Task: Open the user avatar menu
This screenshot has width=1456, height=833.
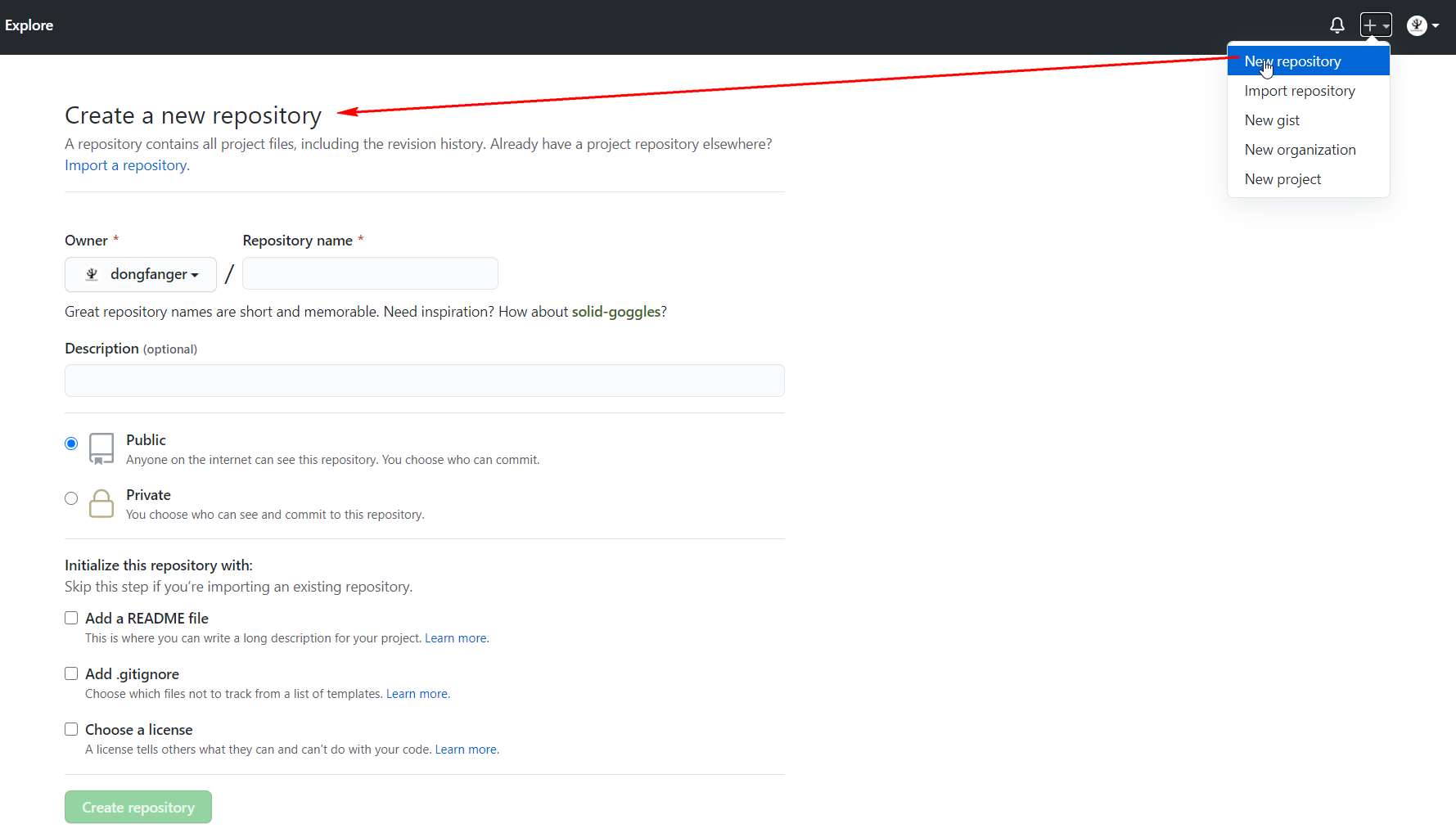Action: pyautogui.click(x=1422, y=25)
